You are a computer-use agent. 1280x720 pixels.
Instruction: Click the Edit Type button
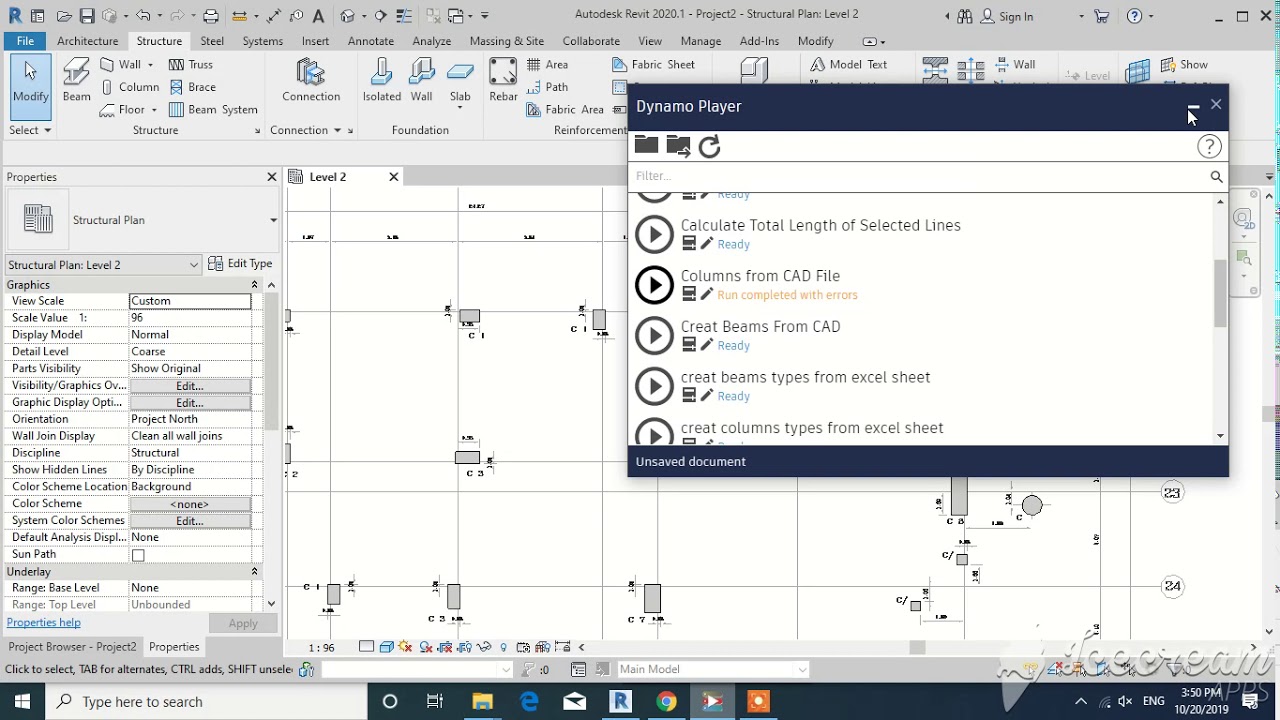coord(240,264)
